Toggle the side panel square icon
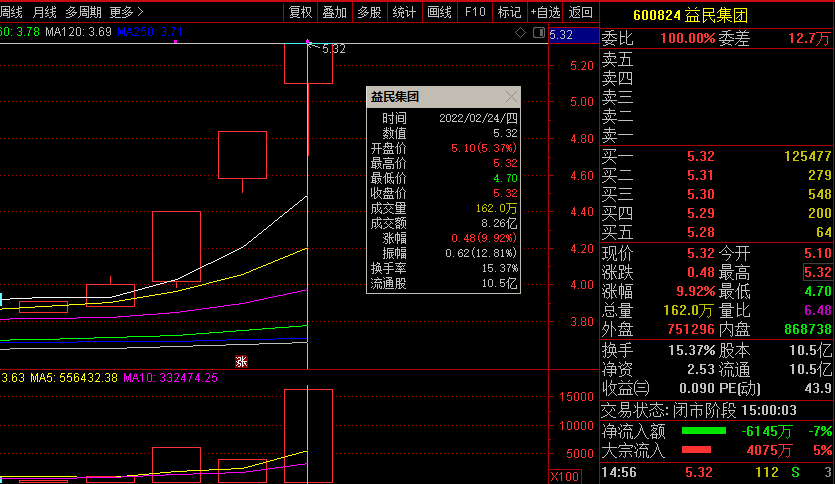 537,33
